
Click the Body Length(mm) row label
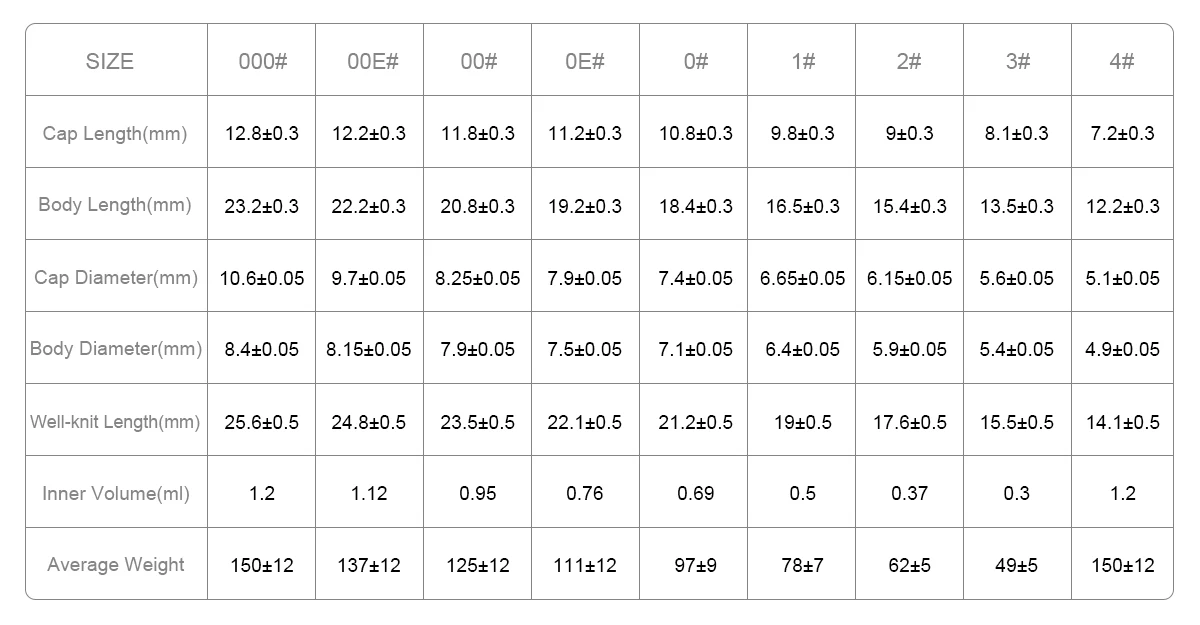tap(115, 205)
